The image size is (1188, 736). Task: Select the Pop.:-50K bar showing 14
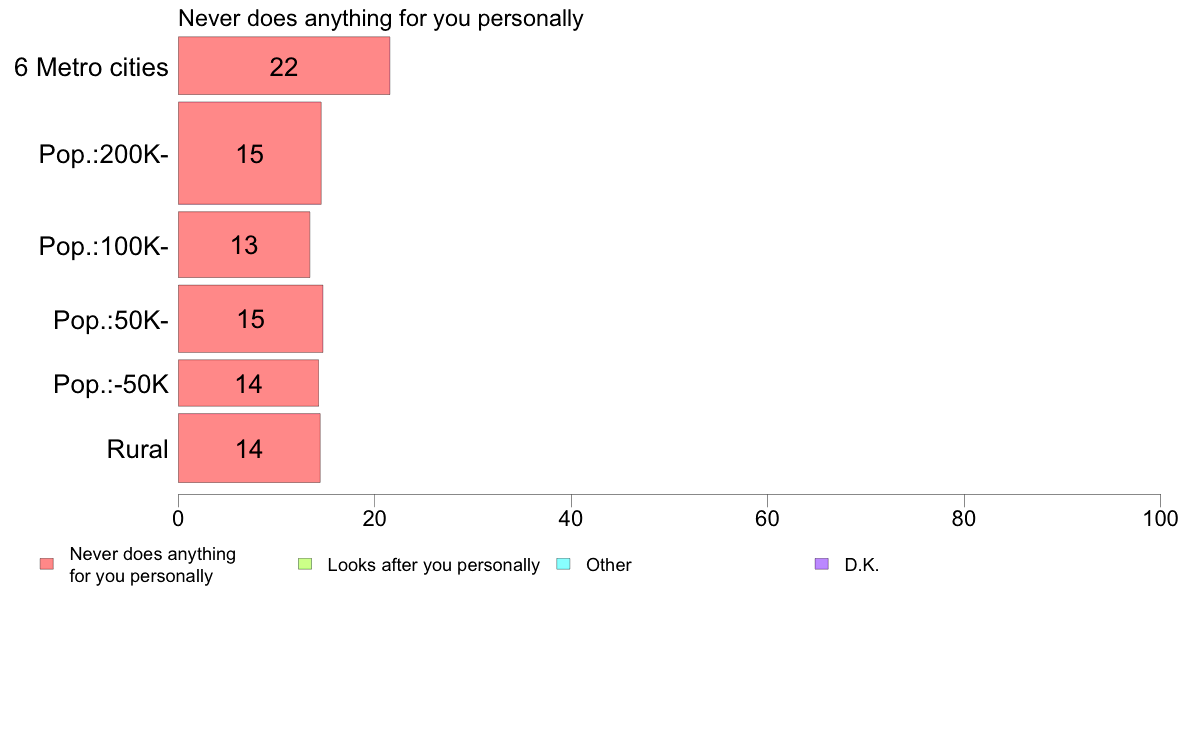[x=249, y=384]
